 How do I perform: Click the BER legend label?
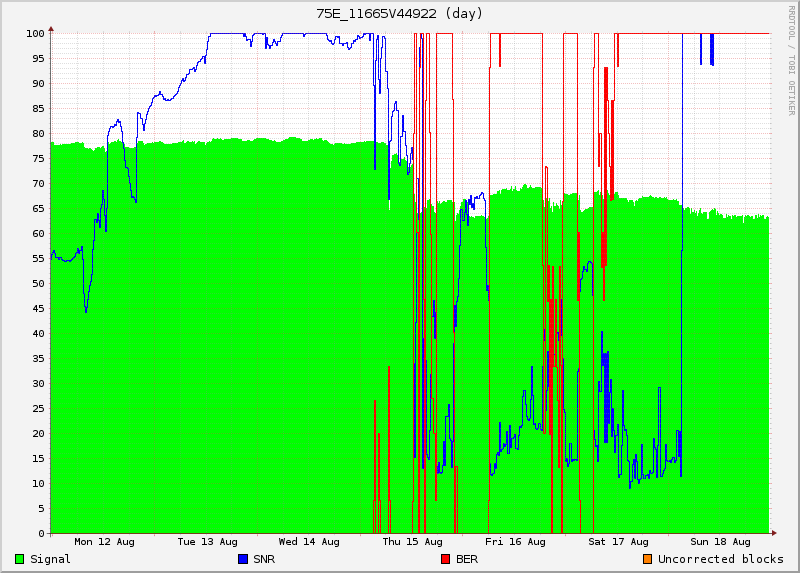467,559
